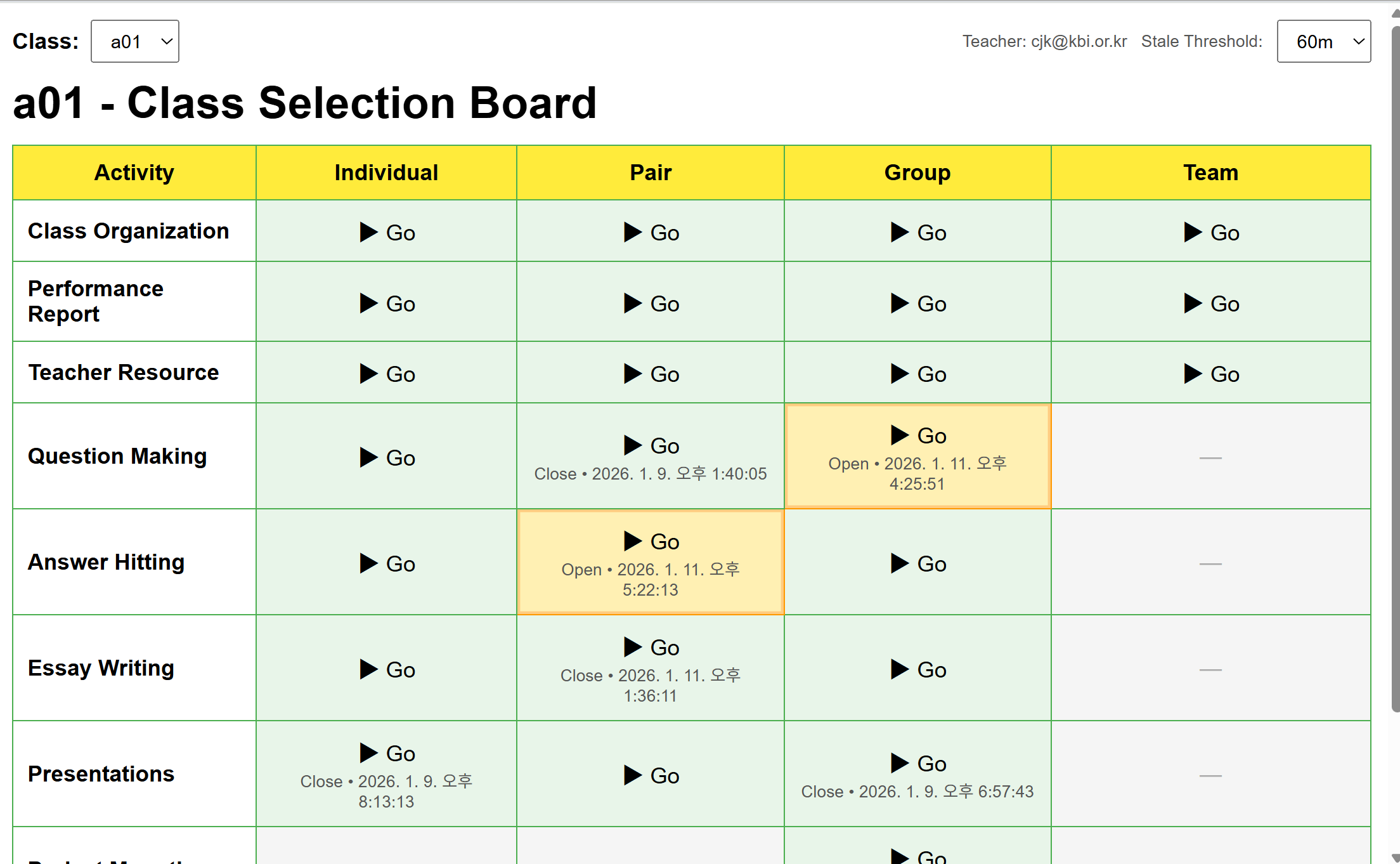Image resolution: width=1400 pixels, height=864 pixels.
Task: Click Go for Answer Hitting Individual
Action: (400, 564)
